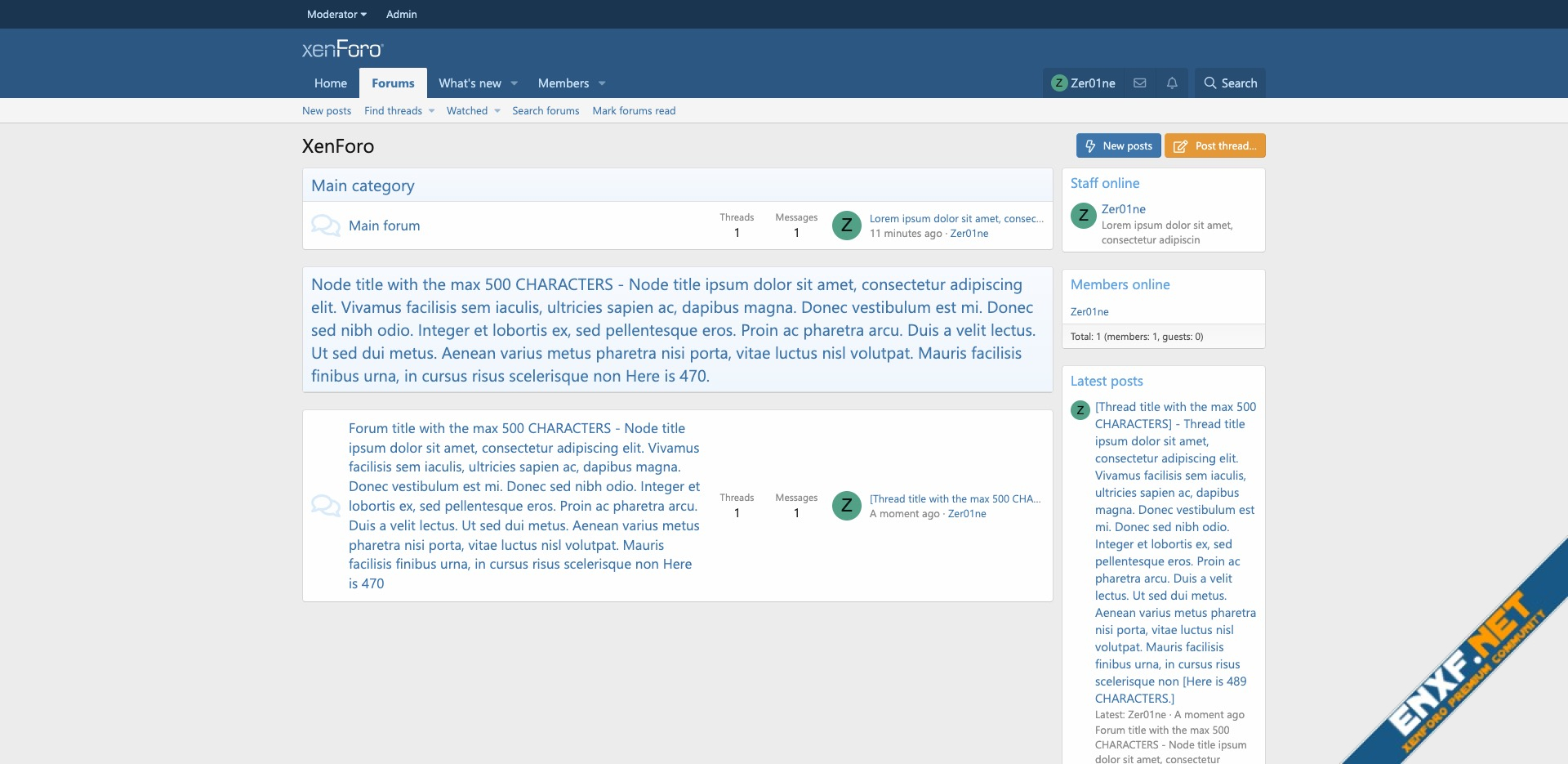This screenshot has height=764, width=1568.
Task: Click the Post thread button
Action: pos(1214,145)
